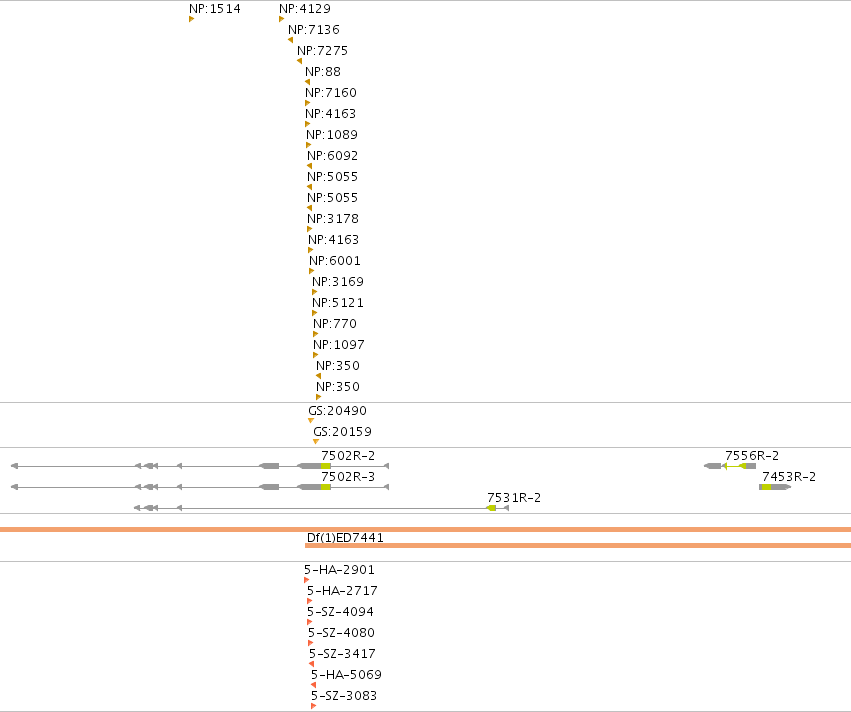
Task: Click the NP:1514 label text
Action: tap(214, 9)
